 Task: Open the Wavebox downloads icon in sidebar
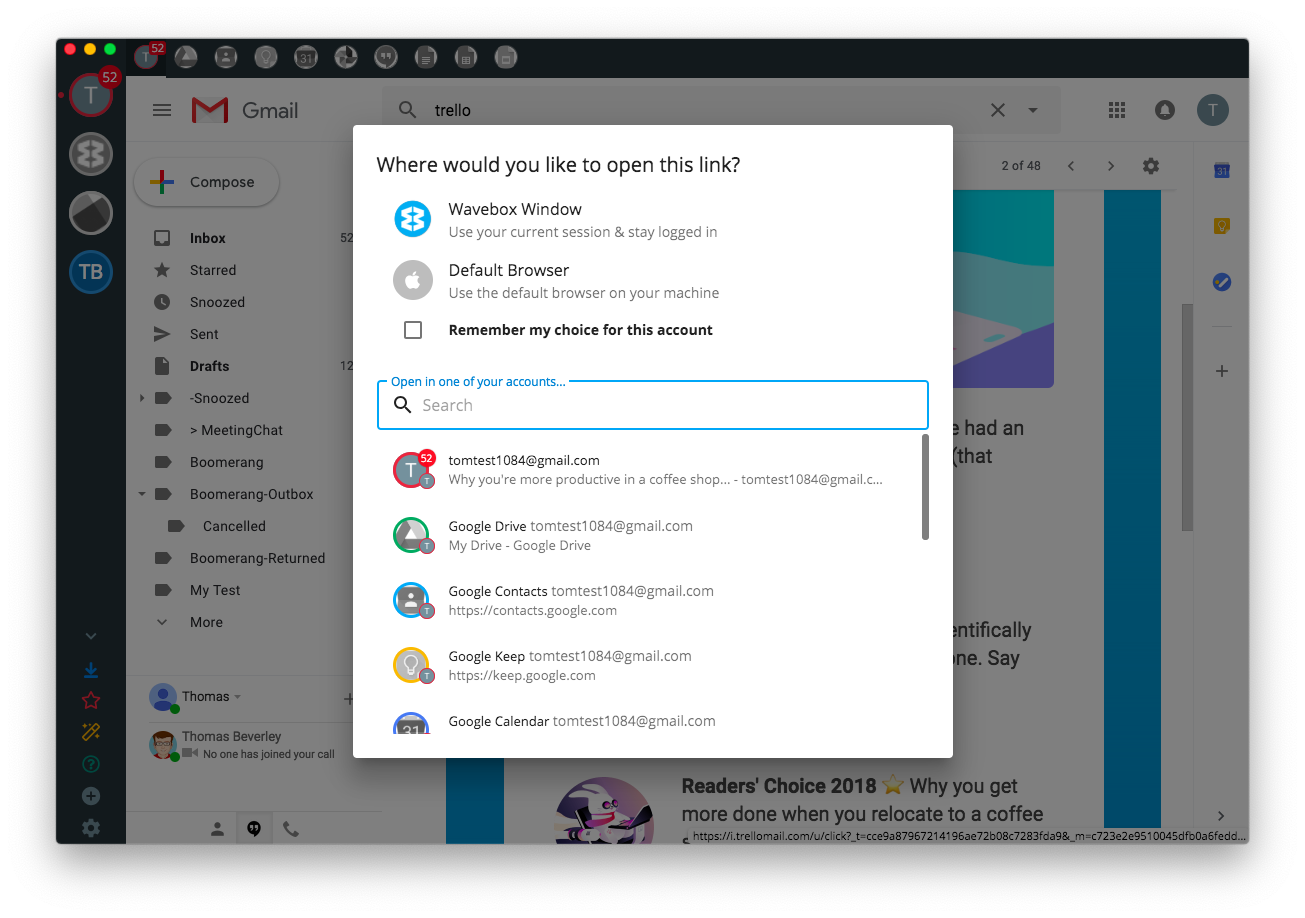coord(91,670)
